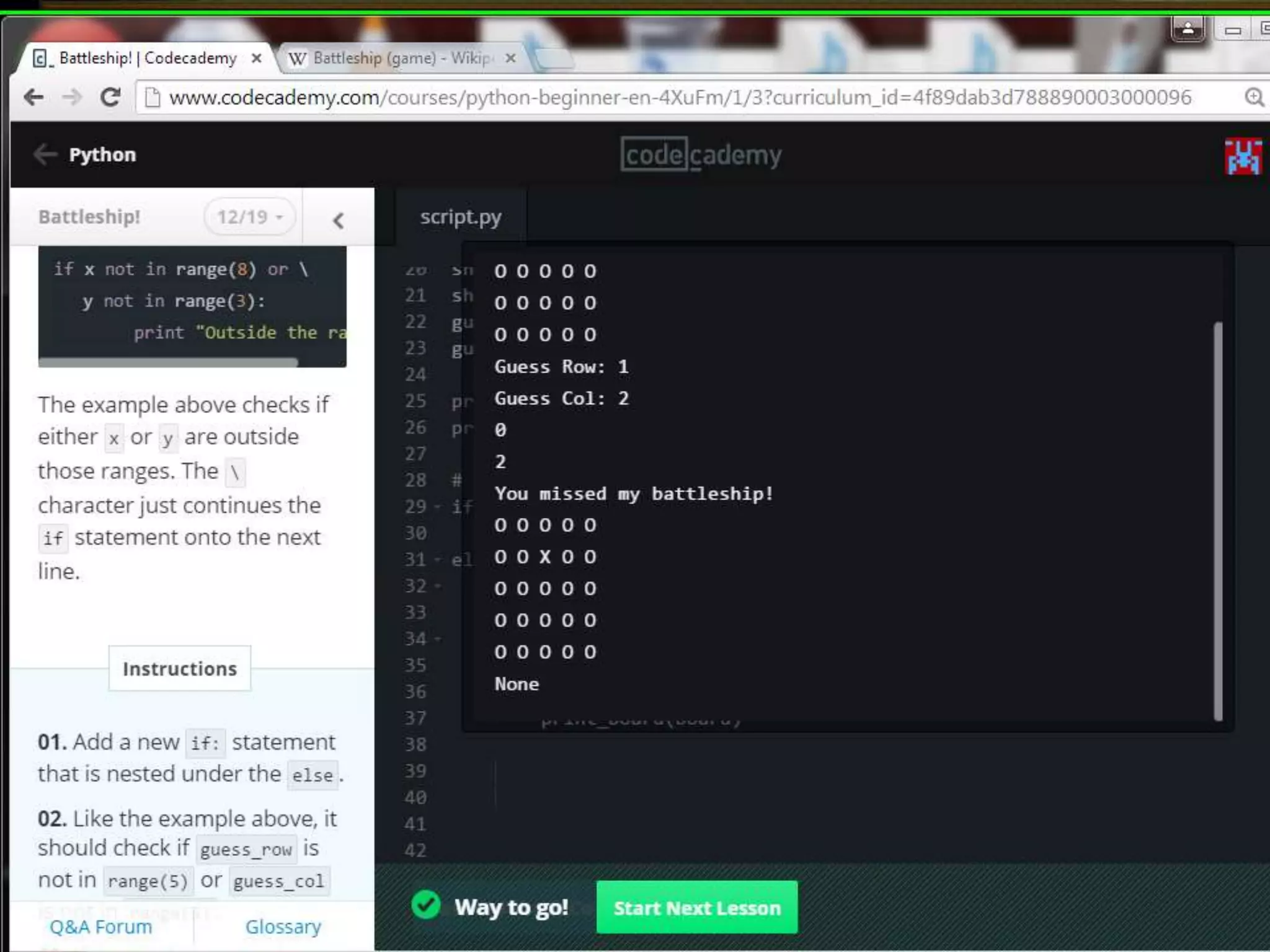Click the Python back arrow icon
The width and height of the screenshot is (1270, 952).
click(x=45, y=154)
